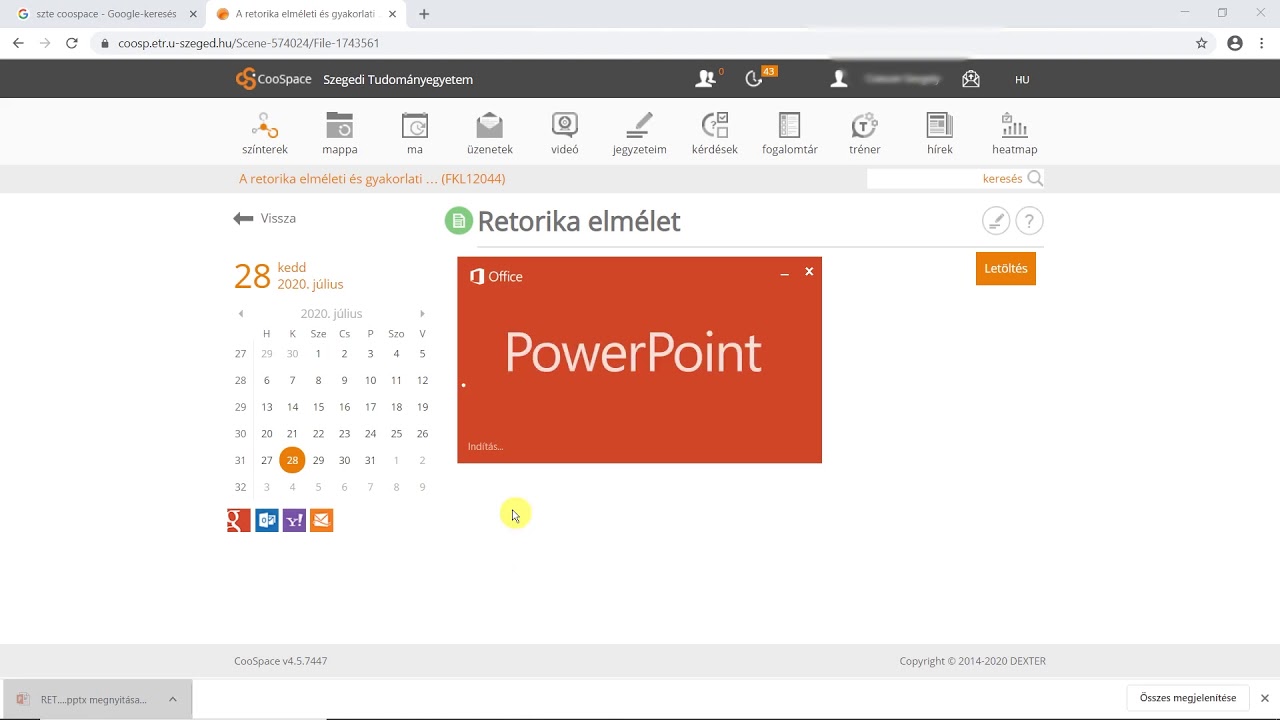Select July 1 in the calendar
The image size is (1280, 720).
pyautogui.click(x=318, y=353)
